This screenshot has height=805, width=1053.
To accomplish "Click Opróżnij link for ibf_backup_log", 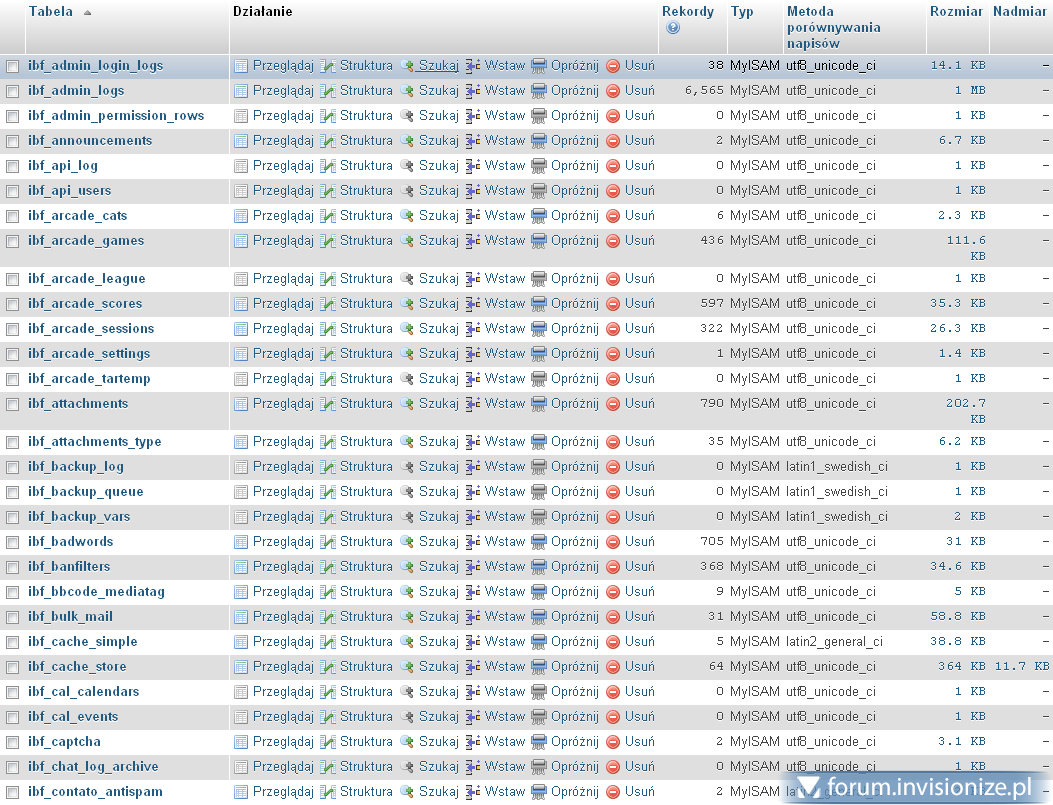I will [574, 467].
